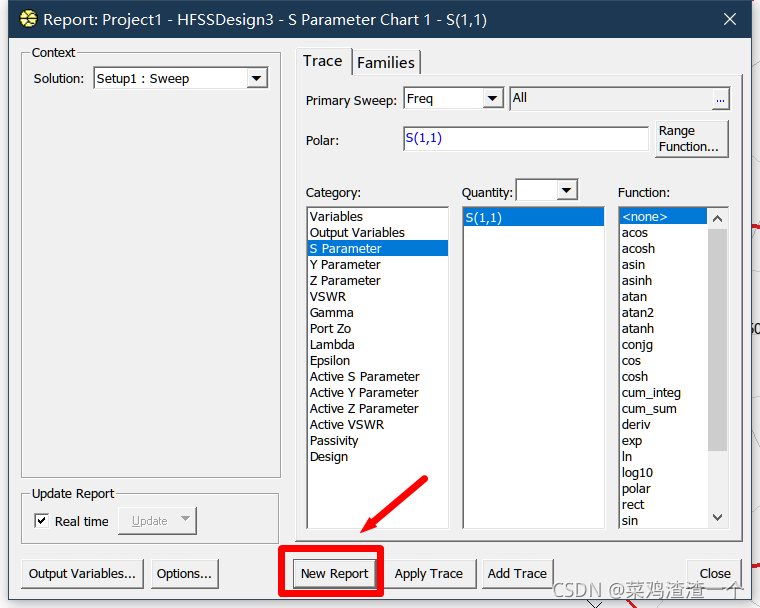Click the Add Trace button
This screenshot has width=760, height=608.
pyautogui.click(x=517, y=574)
